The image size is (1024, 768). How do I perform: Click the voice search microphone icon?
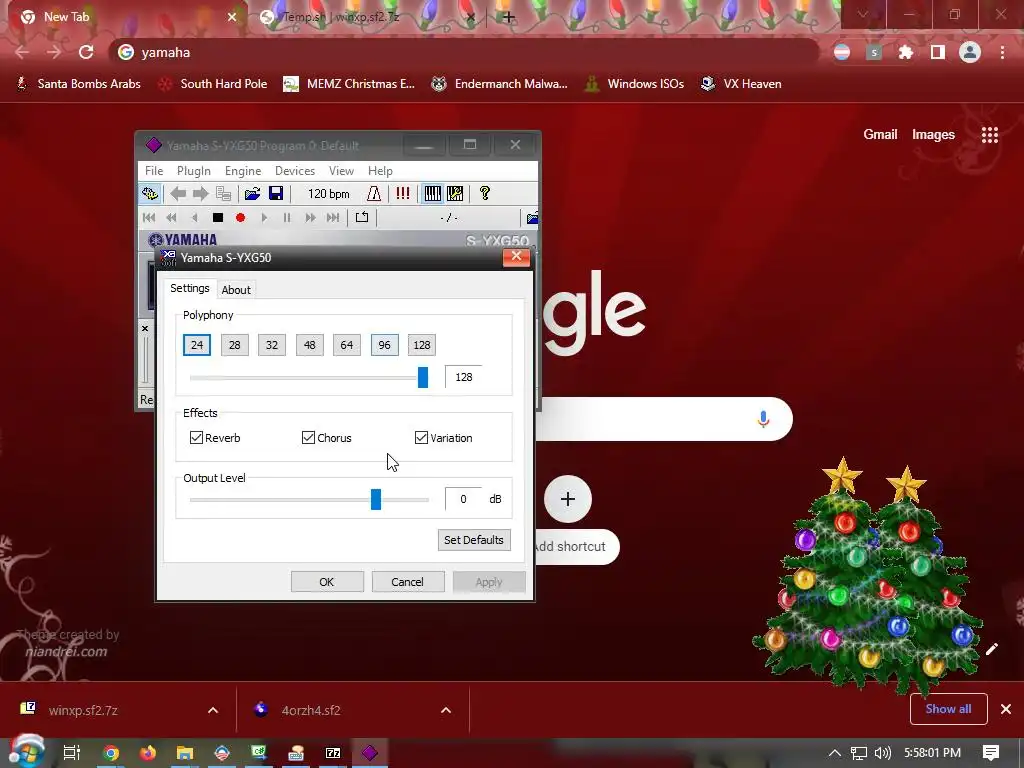pyautogui.click(x=763, y=419)
